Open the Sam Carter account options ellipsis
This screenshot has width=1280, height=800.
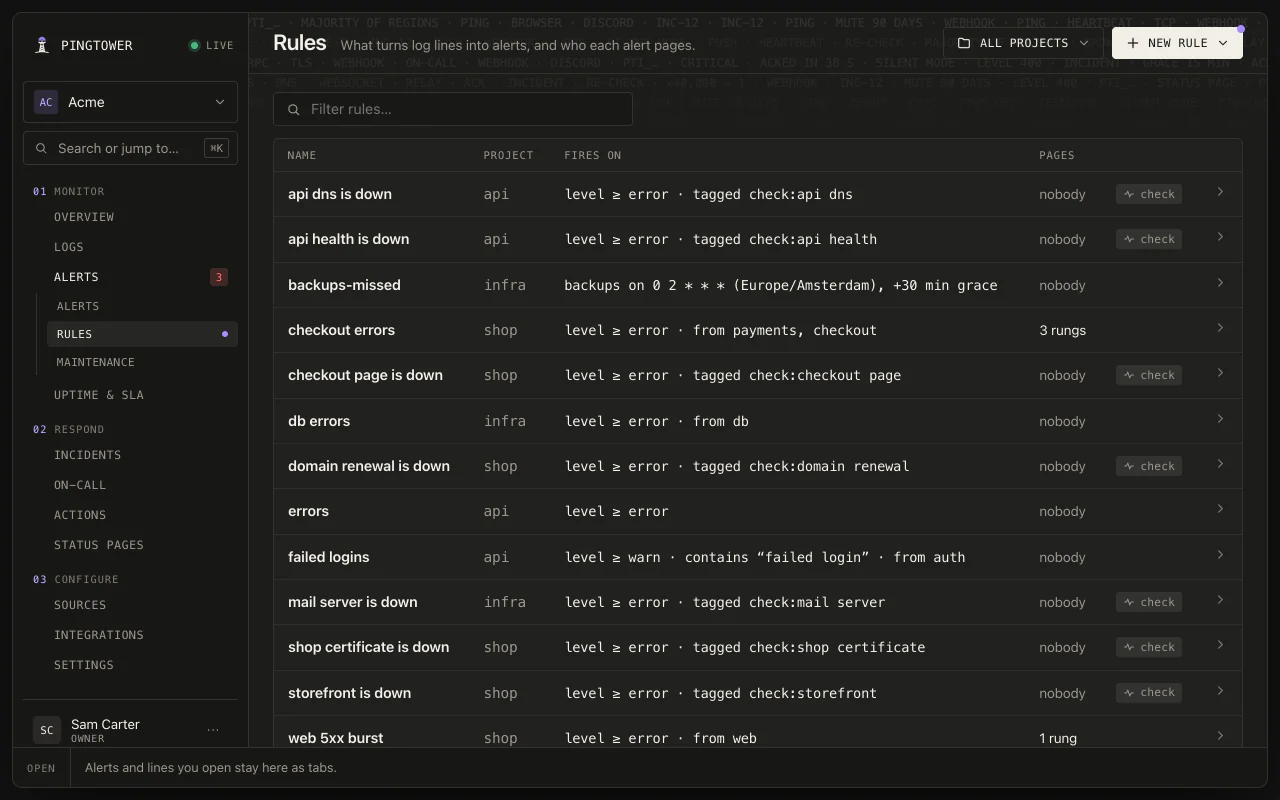[213, 730]
